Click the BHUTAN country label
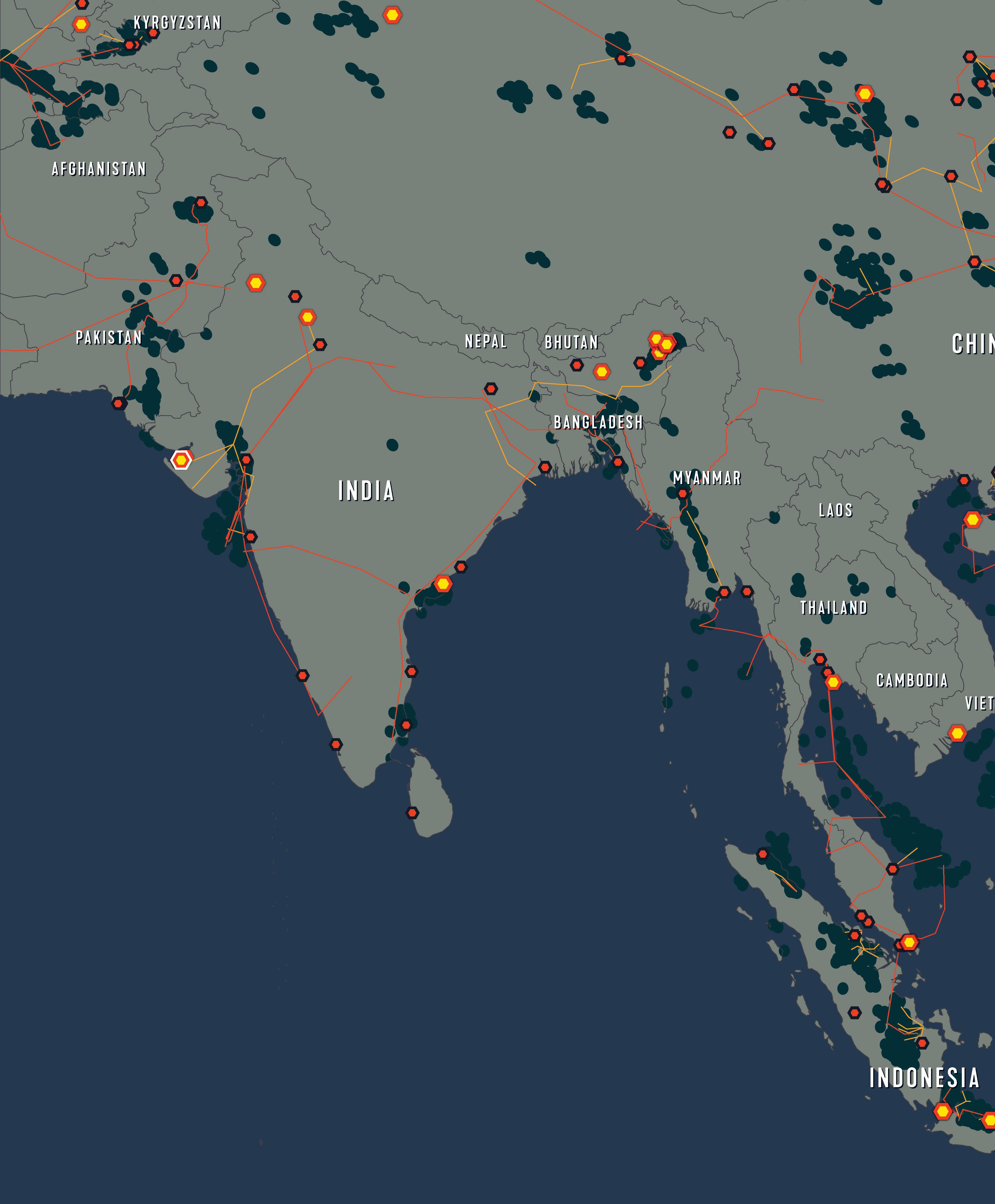Screen dimensions: 995x1204 pyautogui.click(x=571, y=343)
